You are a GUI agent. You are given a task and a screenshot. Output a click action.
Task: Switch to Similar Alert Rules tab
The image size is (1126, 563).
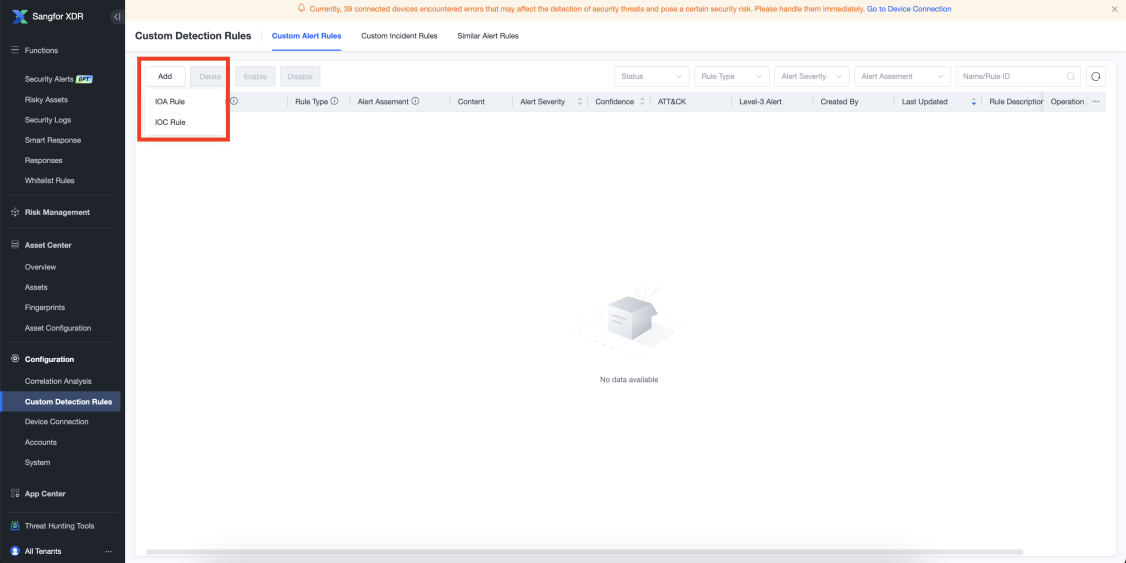[x=488, y=36]
